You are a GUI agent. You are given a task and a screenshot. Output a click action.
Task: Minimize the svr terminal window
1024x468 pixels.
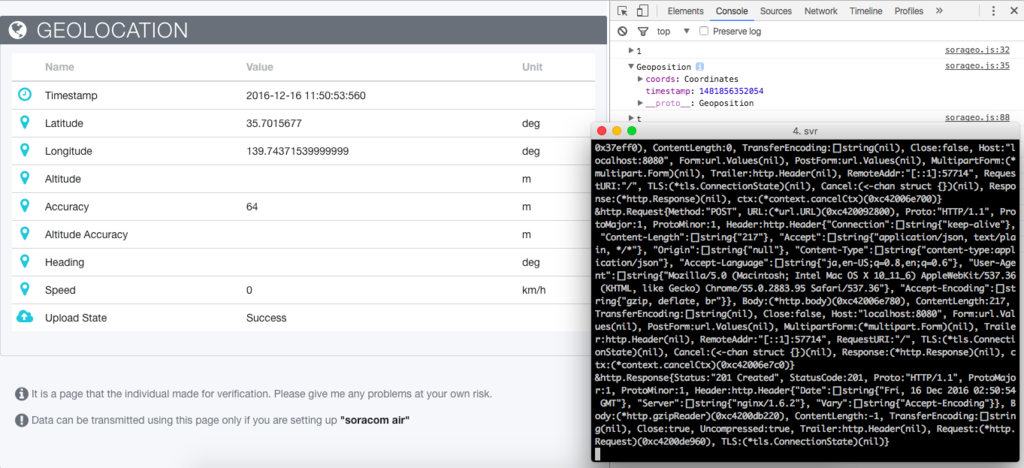(x=616, y=131)
